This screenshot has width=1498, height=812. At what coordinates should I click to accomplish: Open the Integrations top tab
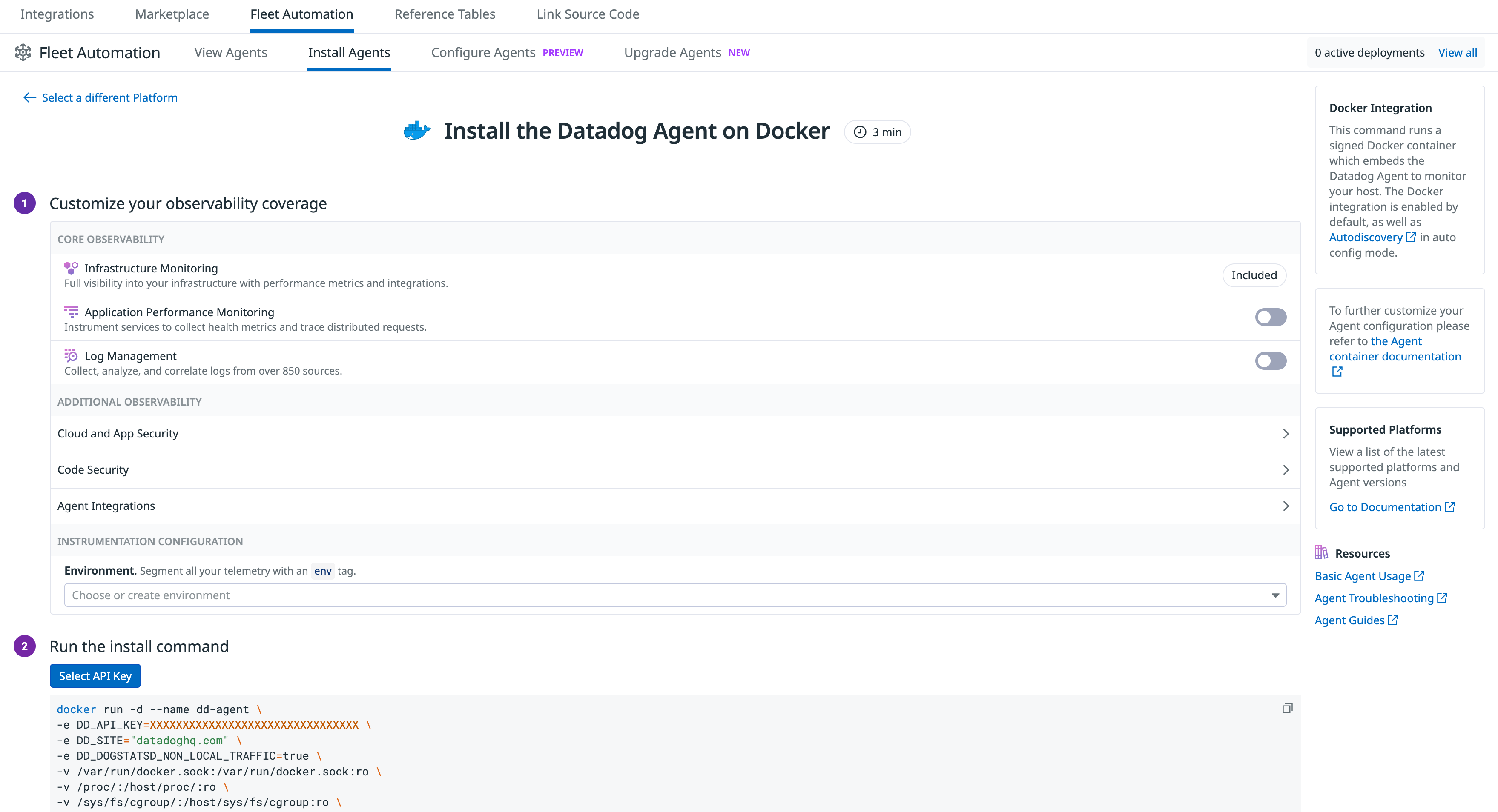pyautogui.click(x=57, y=14)
